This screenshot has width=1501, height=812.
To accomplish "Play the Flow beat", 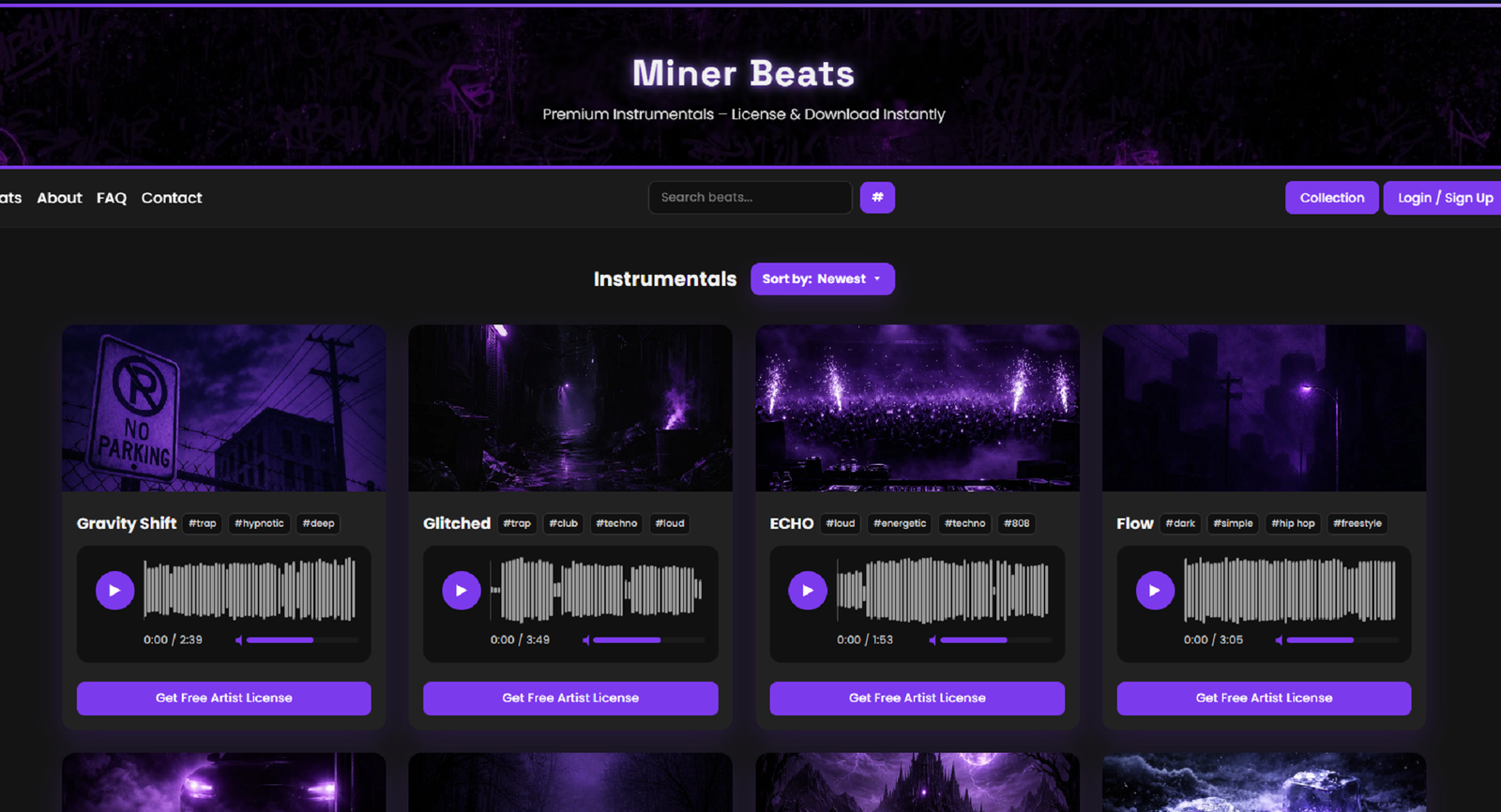I will coord(1155,591).
